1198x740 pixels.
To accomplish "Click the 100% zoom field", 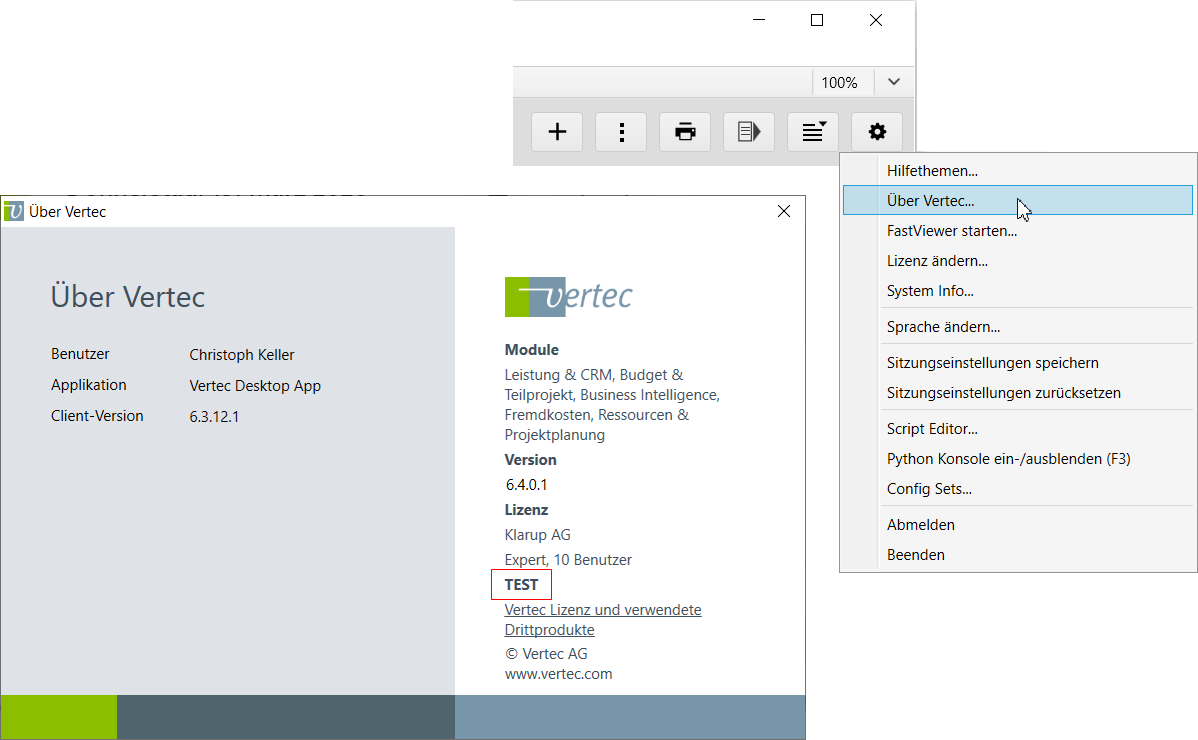I will point(839,83).
